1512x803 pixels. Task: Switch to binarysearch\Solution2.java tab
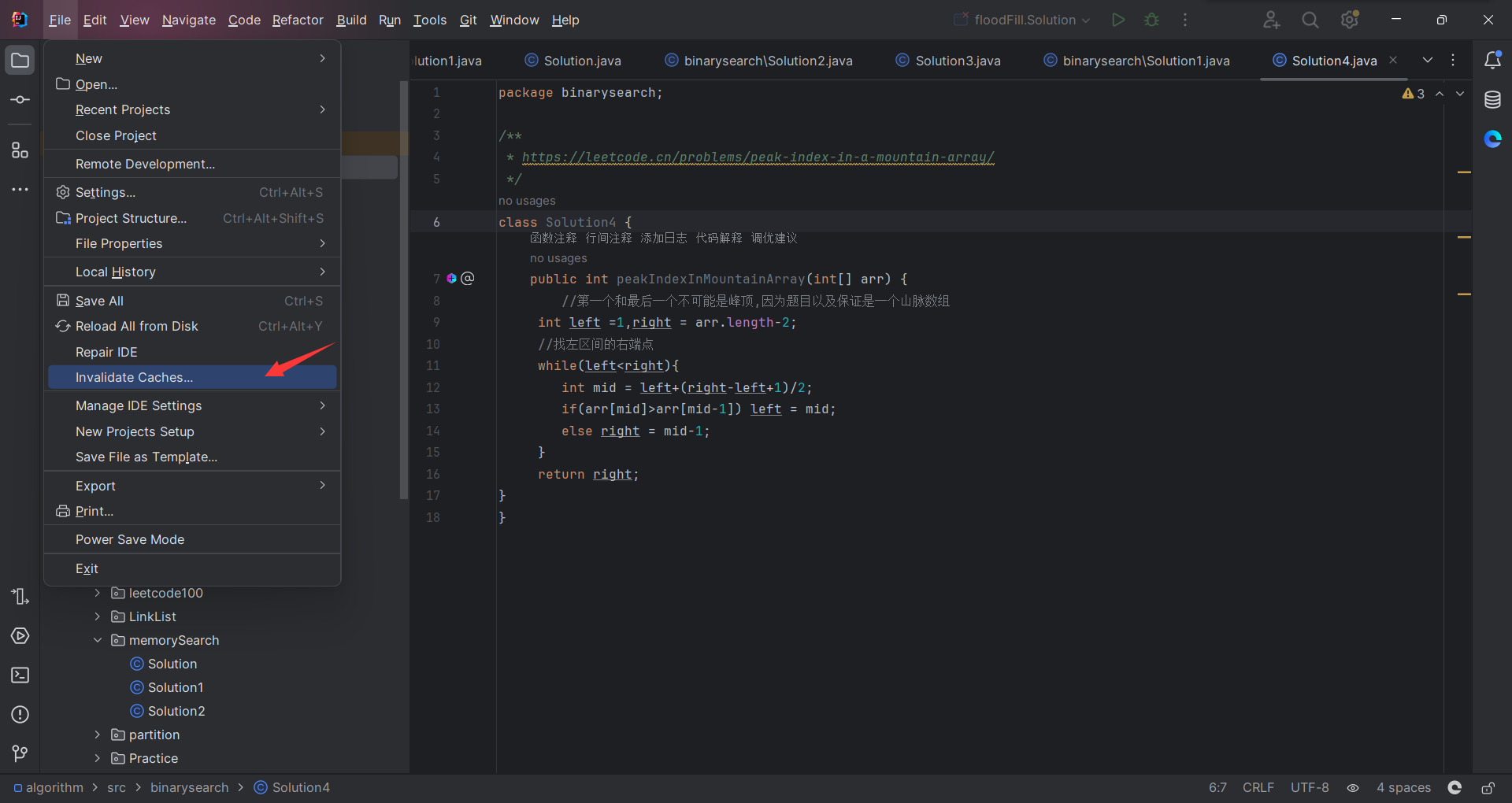point(758,61)
